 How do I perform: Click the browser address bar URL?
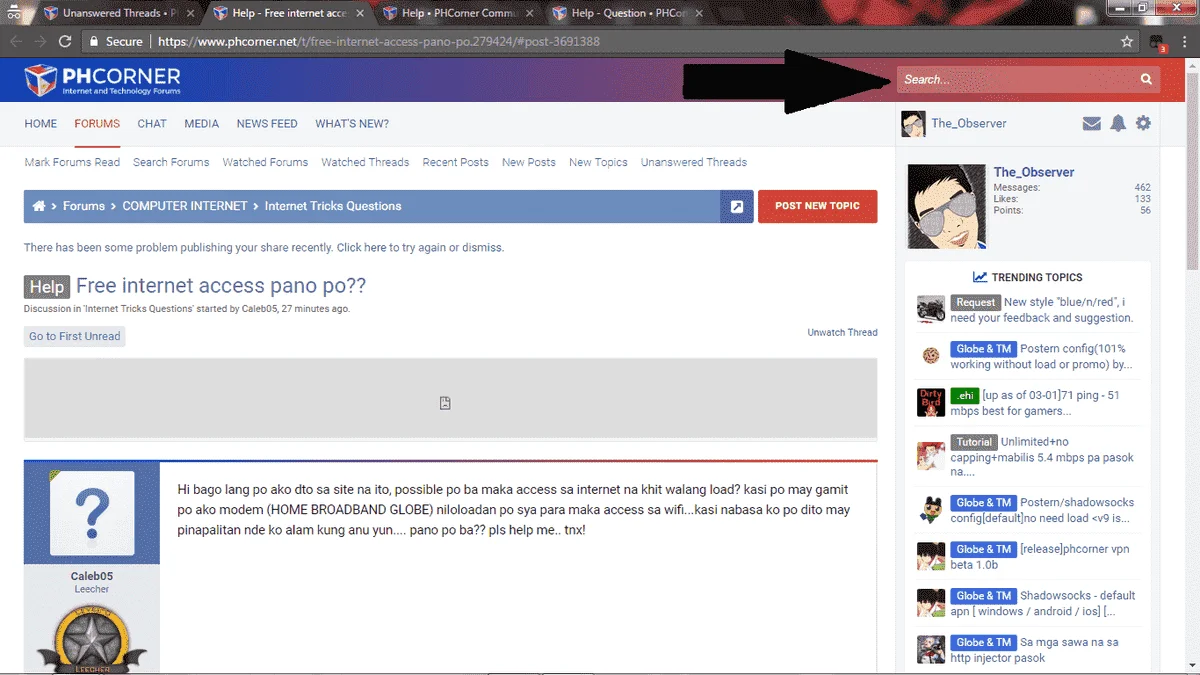(x=379, y=42)
